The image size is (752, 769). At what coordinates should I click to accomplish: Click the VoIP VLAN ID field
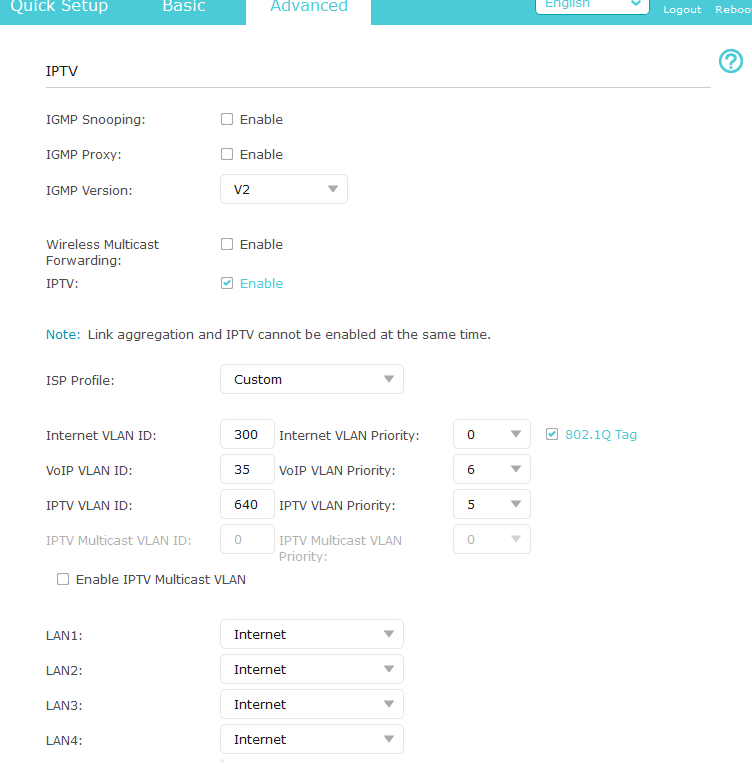tap(247, 469)
